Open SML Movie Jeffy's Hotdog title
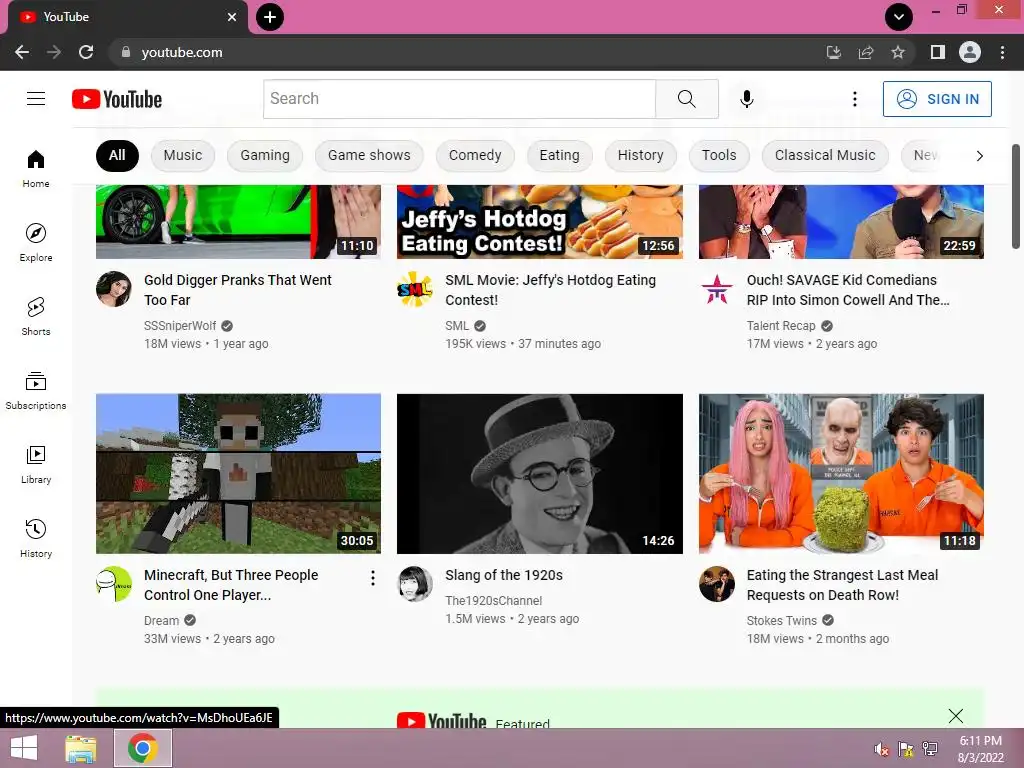The height and width of the screenshot is (768, 1024). [x=551, y=290]
